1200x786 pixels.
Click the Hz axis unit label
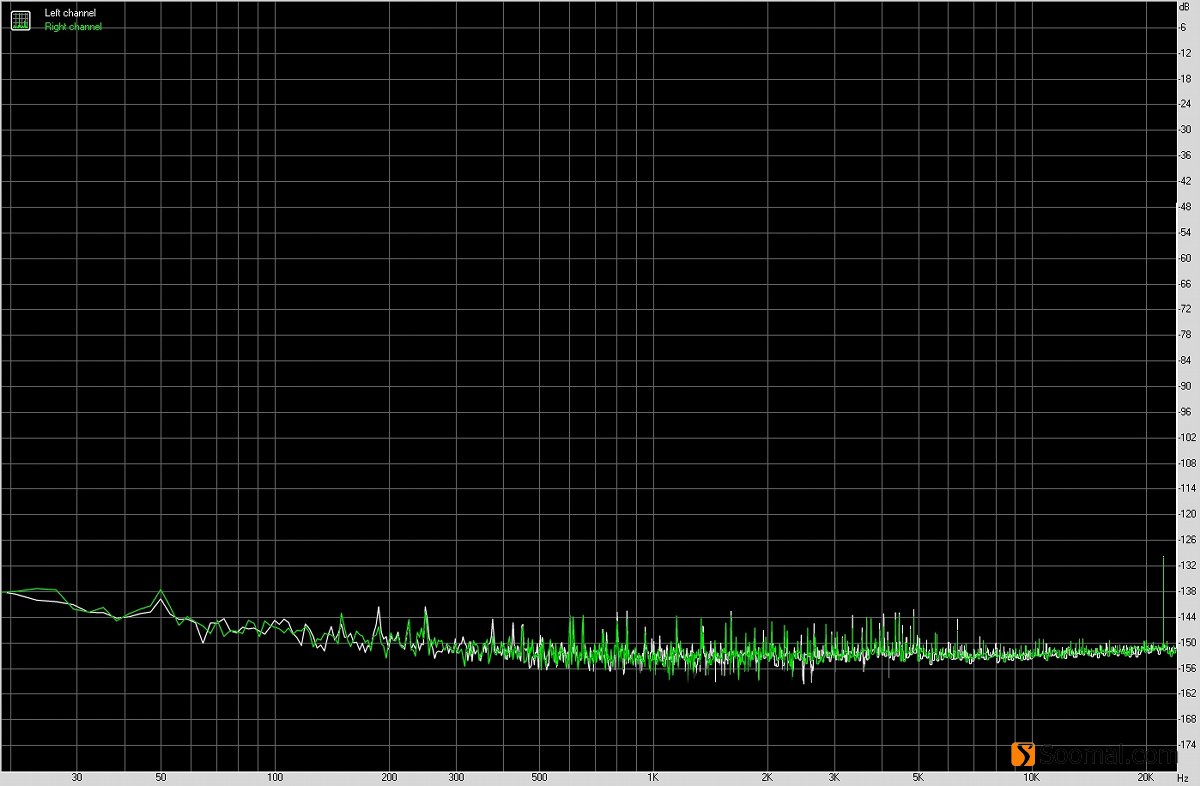(x=1185, y=776)
